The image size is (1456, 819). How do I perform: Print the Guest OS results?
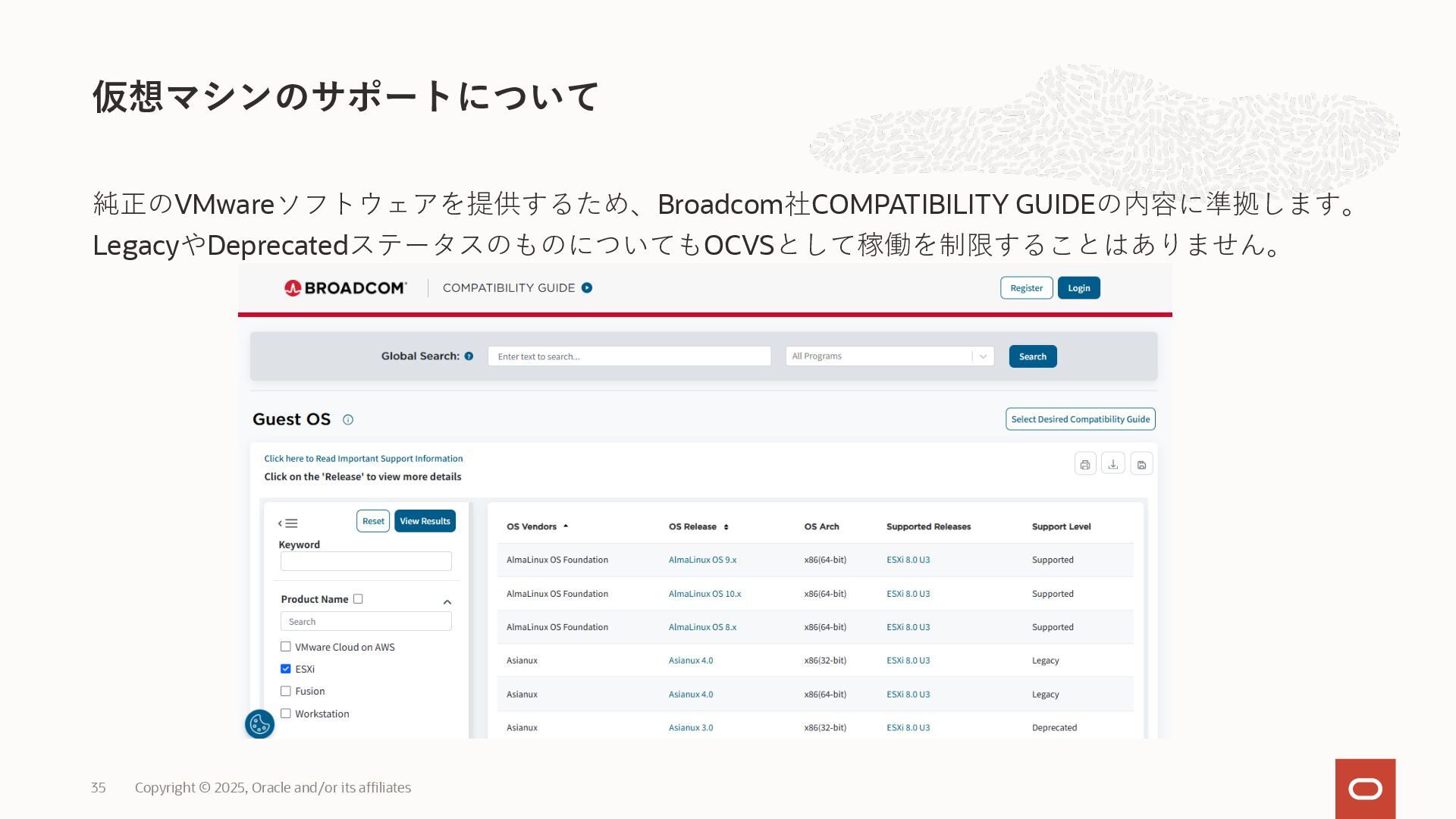pyautogui.click(x=1085, y=464)
